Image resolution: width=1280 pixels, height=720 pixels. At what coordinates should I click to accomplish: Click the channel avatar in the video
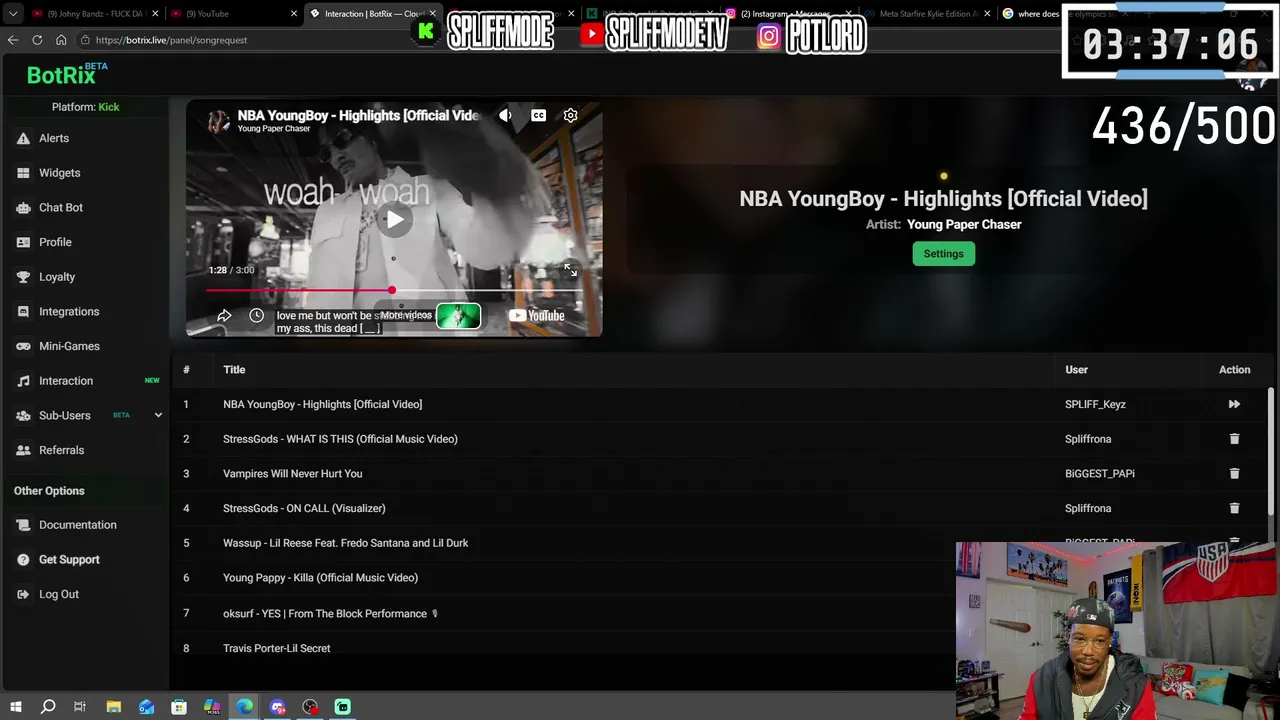coord(218,121)
